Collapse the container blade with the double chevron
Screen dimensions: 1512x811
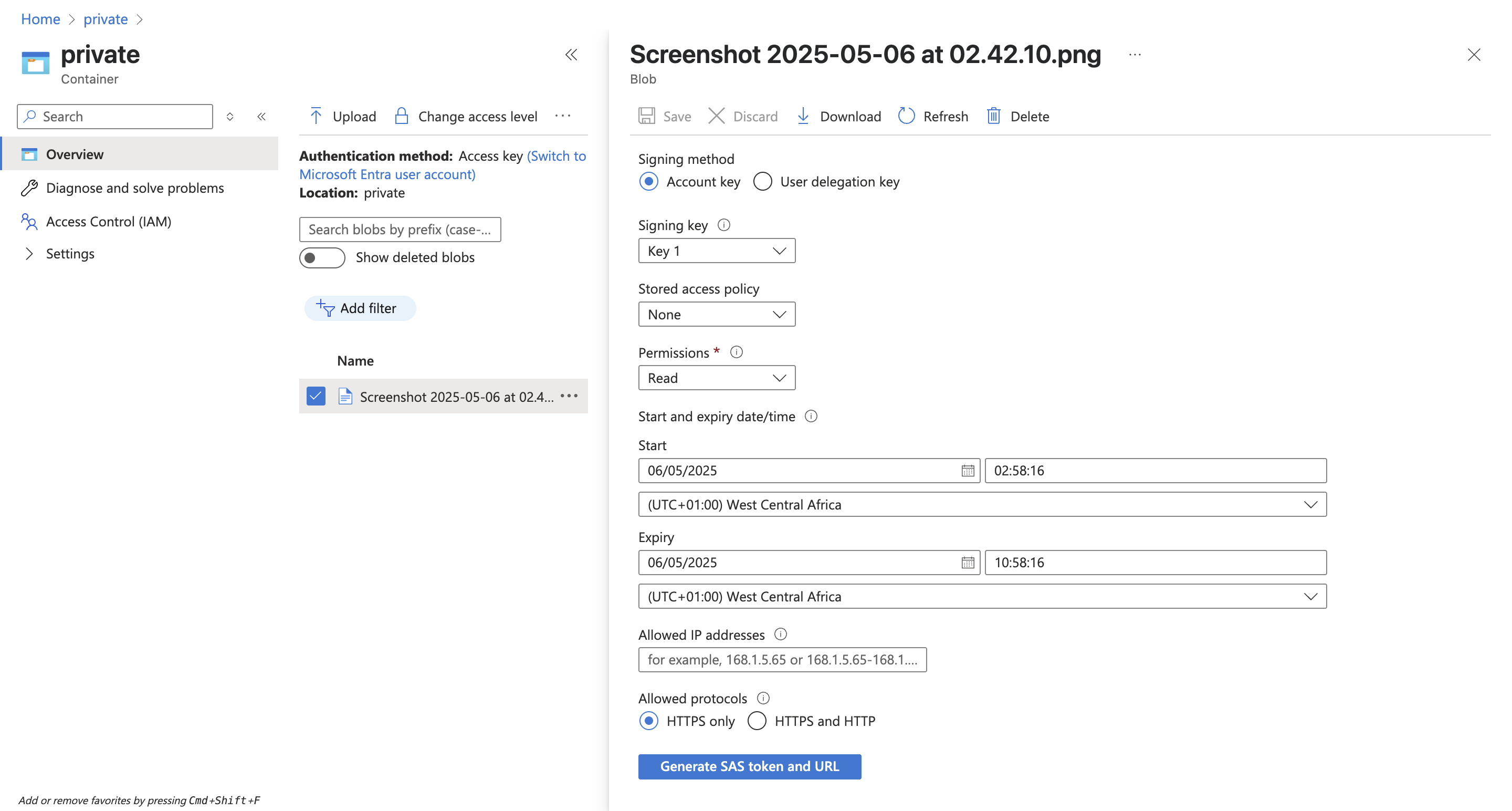pyautogui.click(x=571, y=55)
